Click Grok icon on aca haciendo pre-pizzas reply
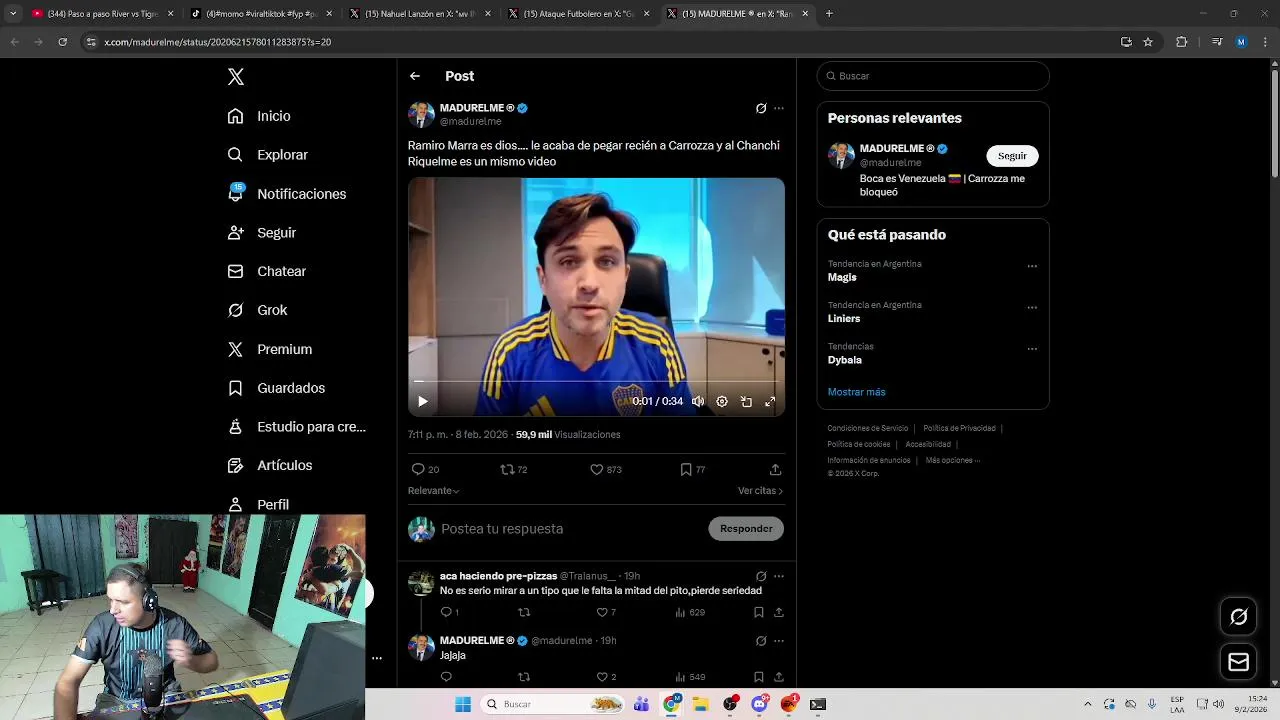Viewport: 1280px width, 720px height. point(761,576)
